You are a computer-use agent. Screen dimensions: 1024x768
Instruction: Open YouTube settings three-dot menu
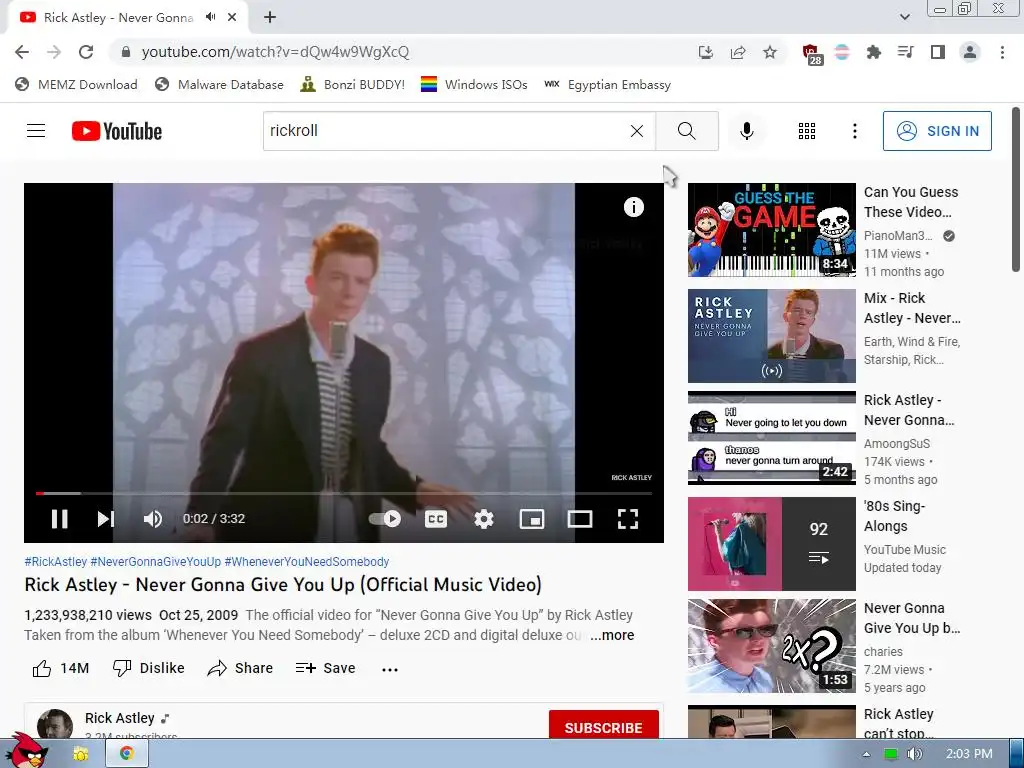(x=855, y=131)
